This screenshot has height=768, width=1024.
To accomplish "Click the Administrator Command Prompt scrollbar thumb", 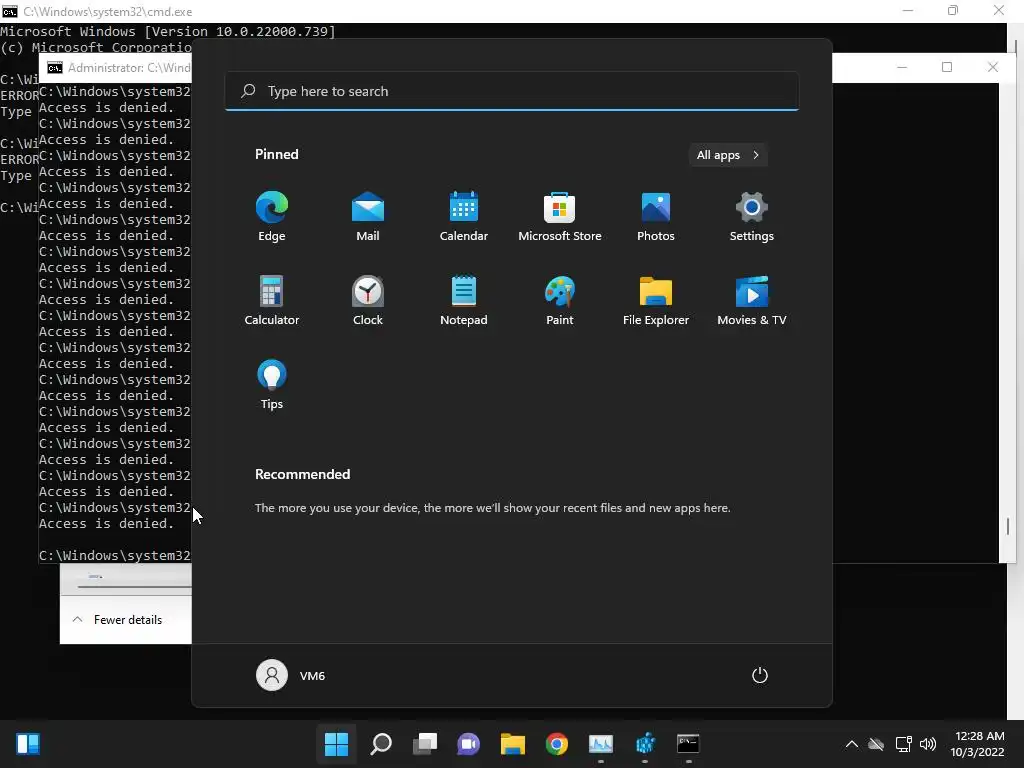I will (x=1008, y=526).
